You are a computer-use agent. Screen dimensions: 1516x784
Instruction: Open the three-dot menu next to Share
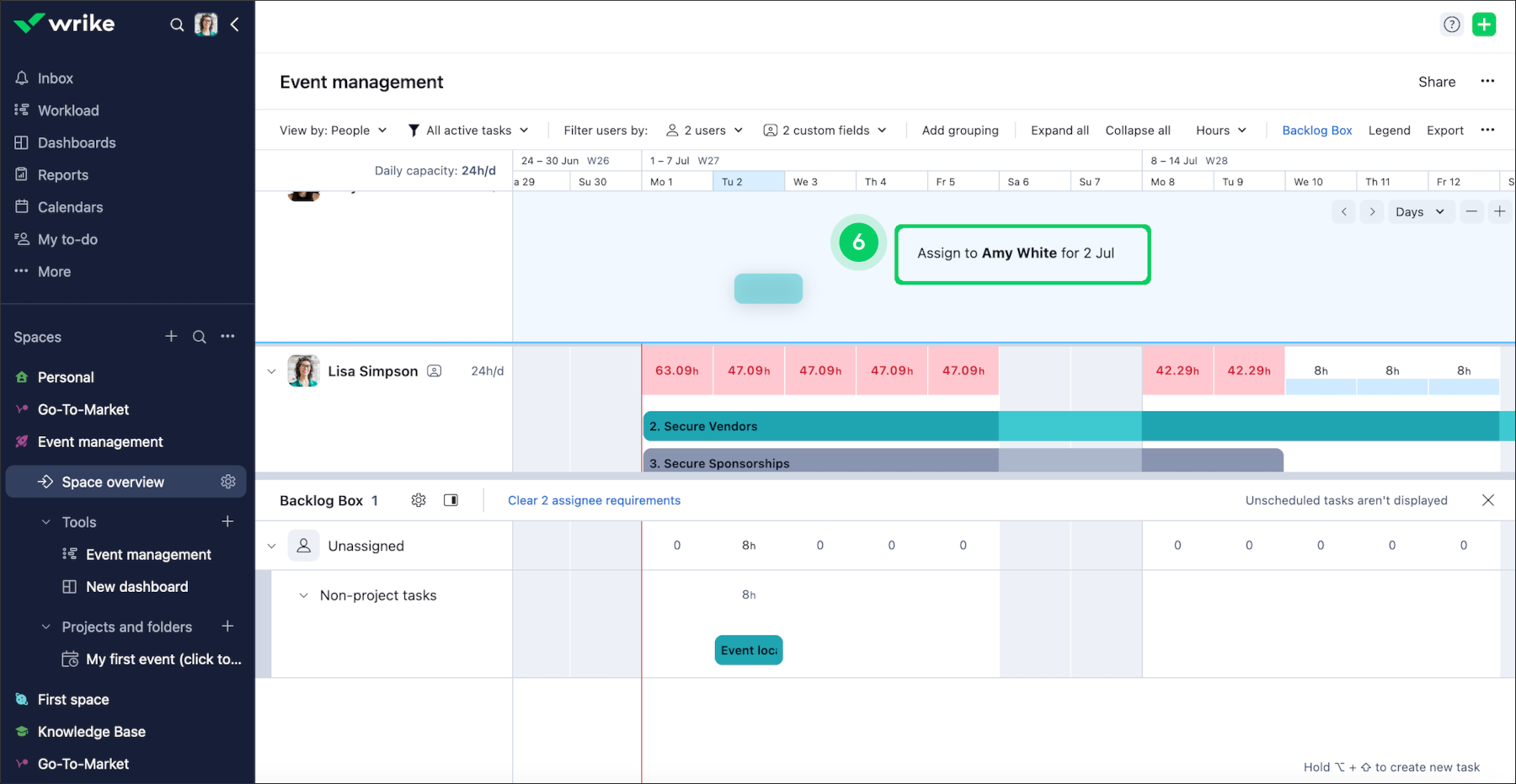tap(1487, 82)
